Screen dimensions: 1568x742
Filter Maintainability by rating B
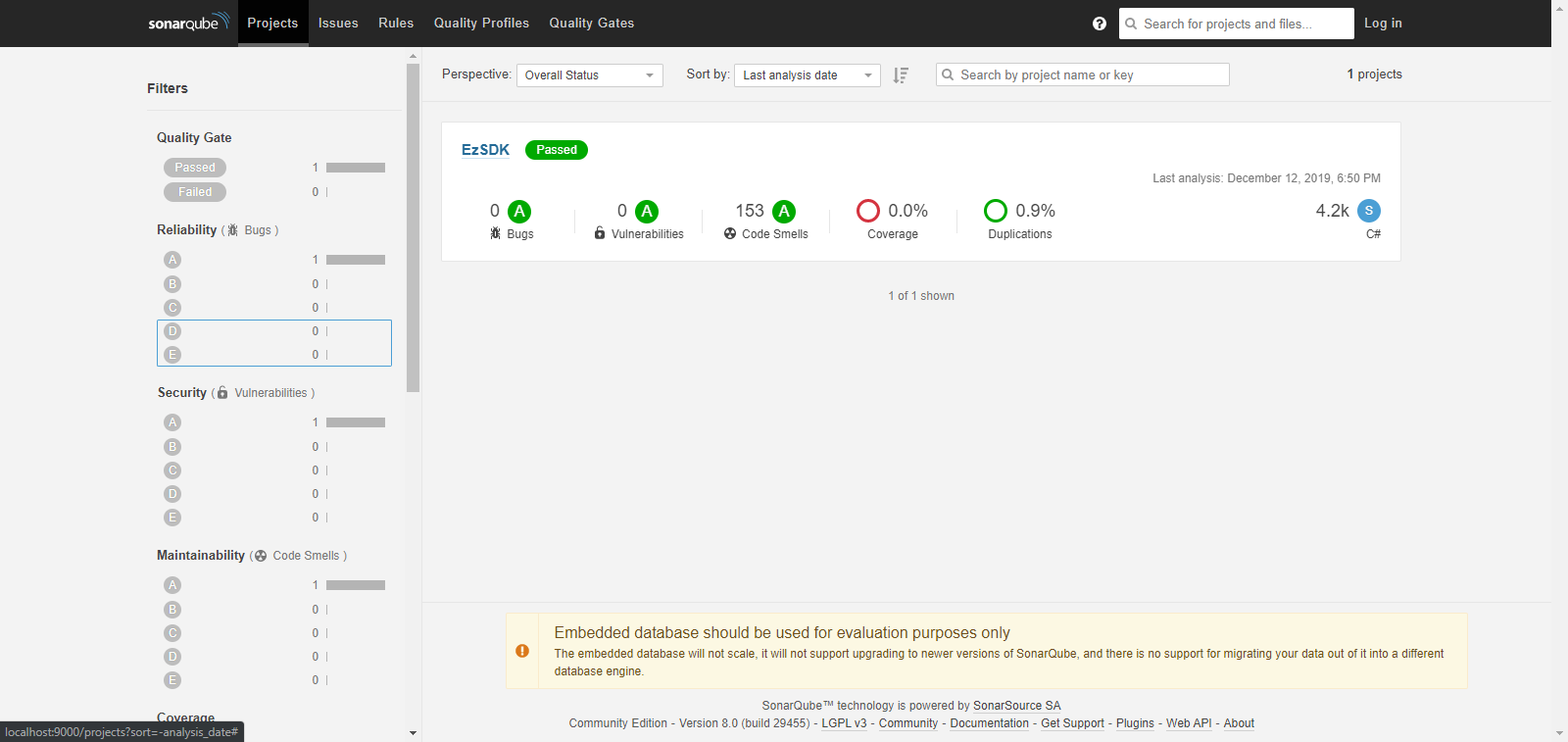pos(274,610)
